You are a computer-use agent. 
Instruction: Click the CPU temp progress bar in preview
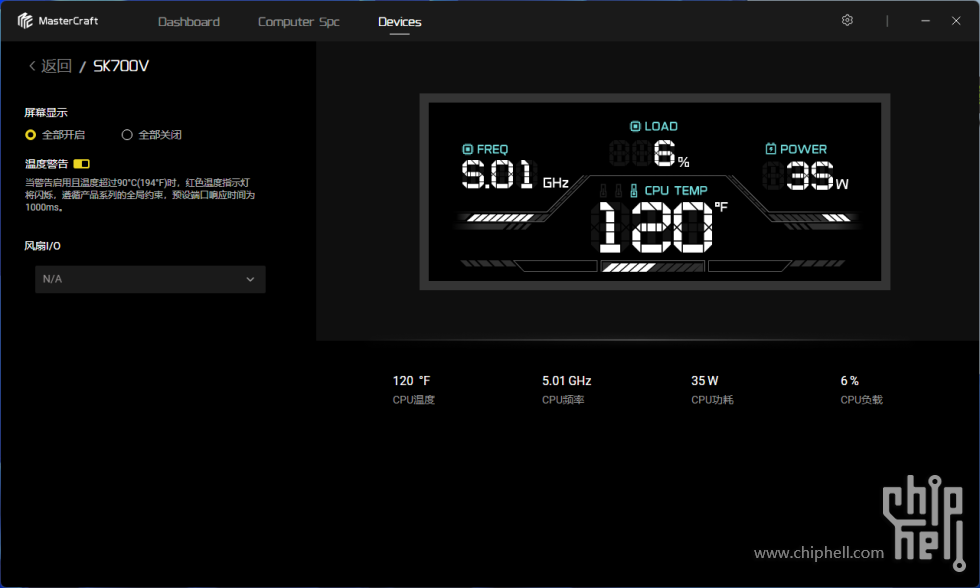coord(652,267)
